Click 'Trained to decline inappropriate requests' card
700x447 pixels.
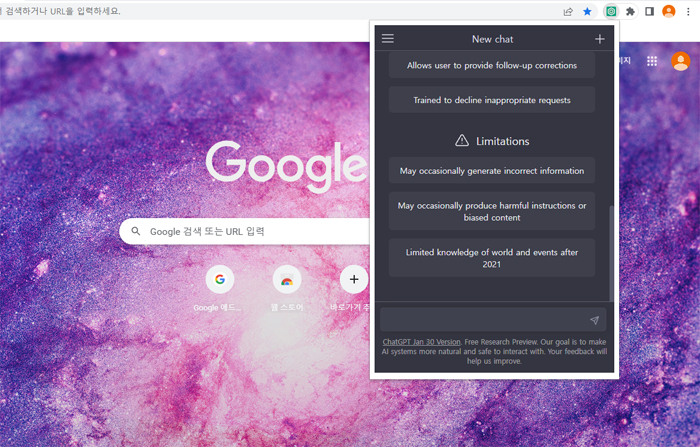492,100
